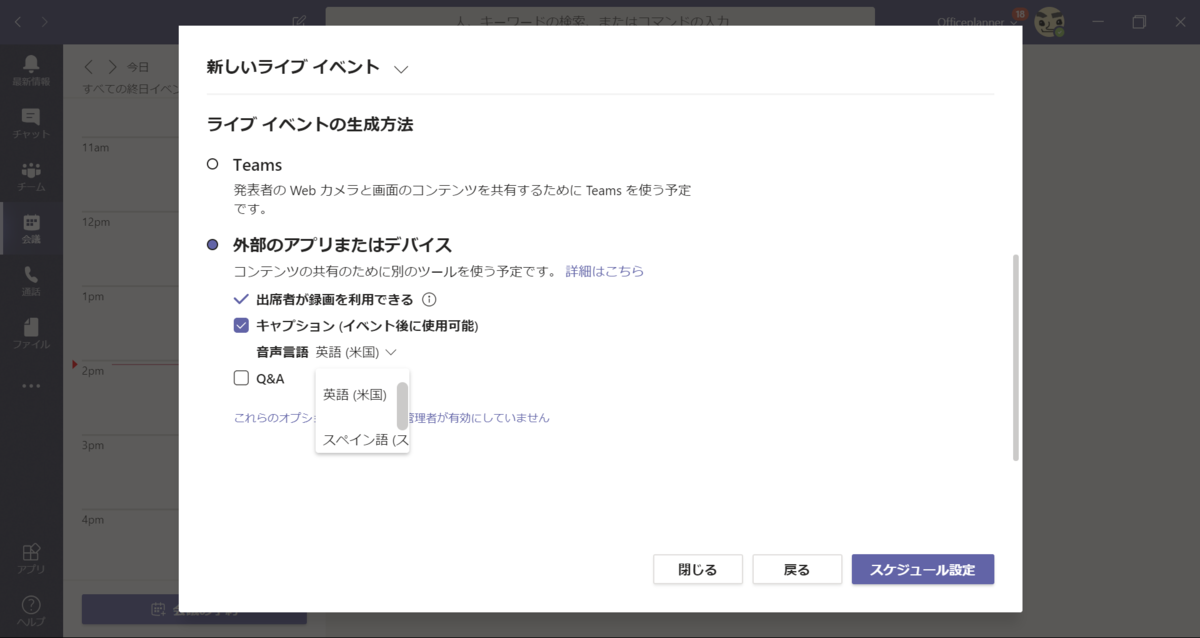Click the 4pm time slot label
Image resolution: width=1200 pixels, height=638 pixels.
(93, 520)
